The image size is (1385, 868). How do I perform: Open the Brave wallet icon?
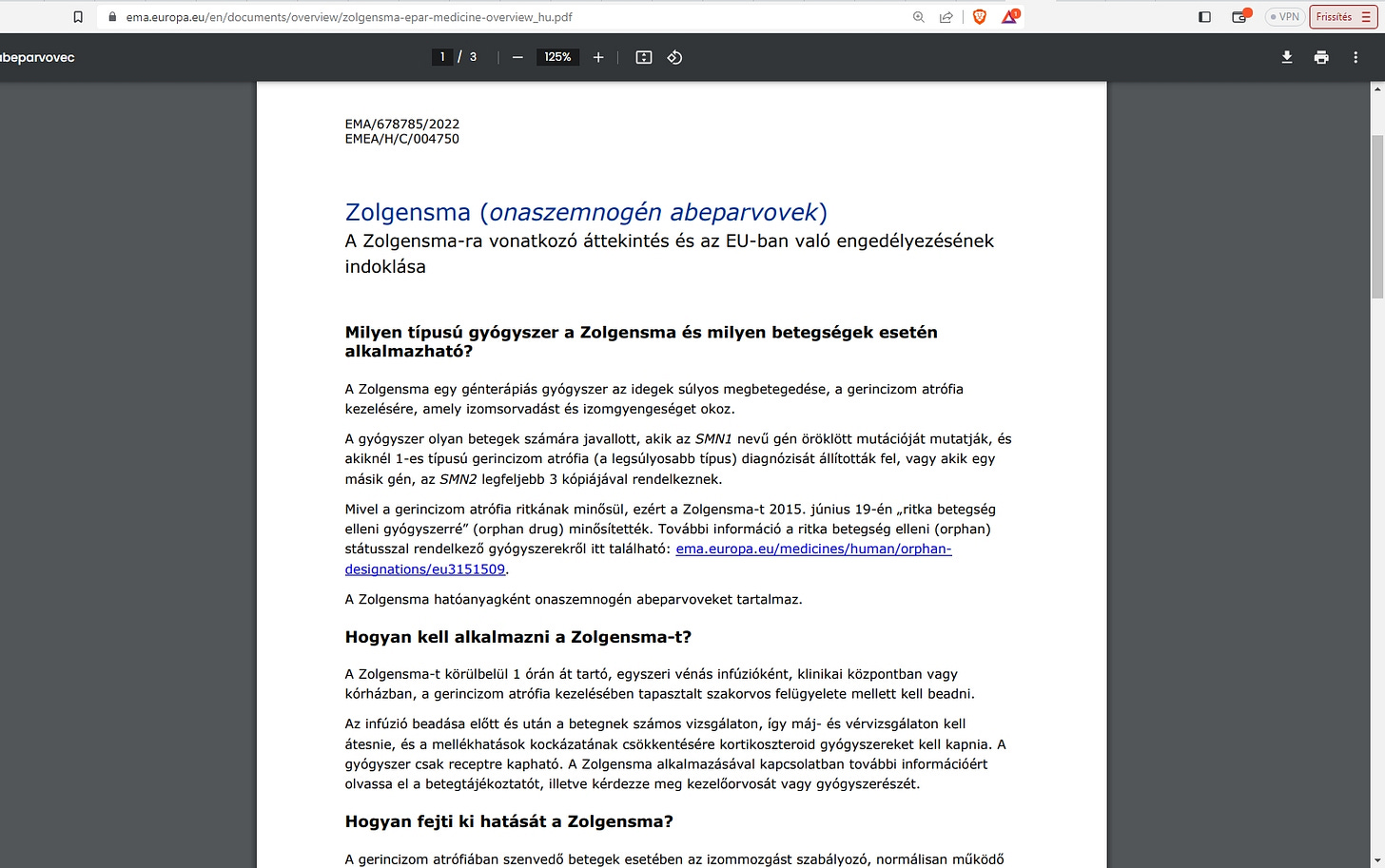pos(1240,16)
